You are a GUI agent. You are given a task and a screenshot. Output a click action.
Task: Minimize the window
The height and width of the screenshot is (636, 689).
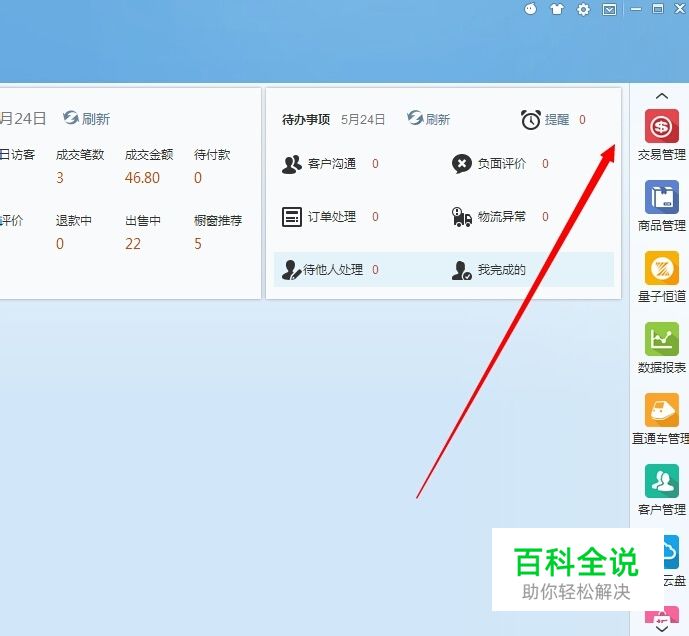635,9
